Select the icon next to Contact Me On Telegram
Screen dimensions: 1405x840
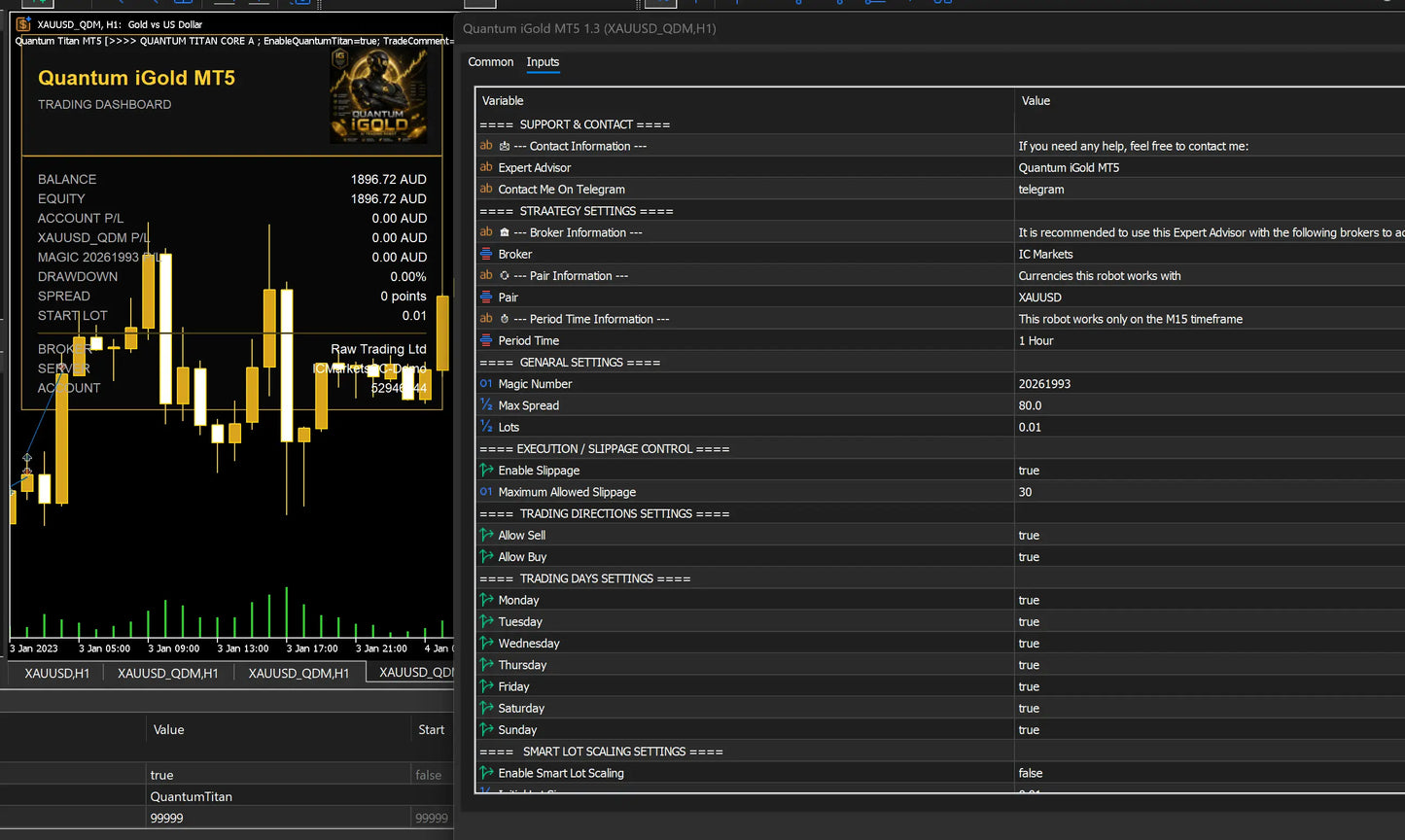click(x=486, y=189)
